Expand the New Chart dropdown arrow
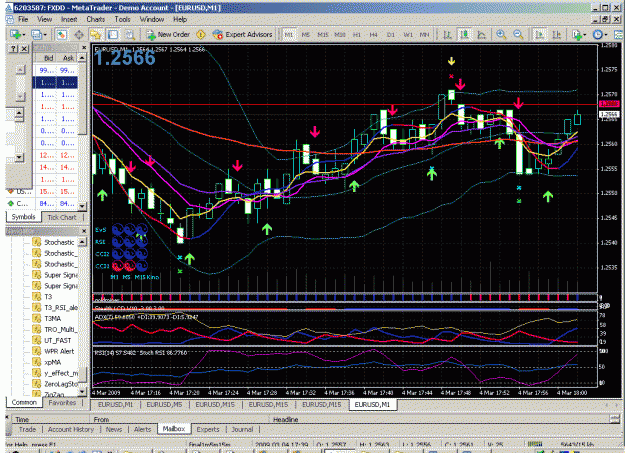The image size is (625, 453). pos(24,35)
